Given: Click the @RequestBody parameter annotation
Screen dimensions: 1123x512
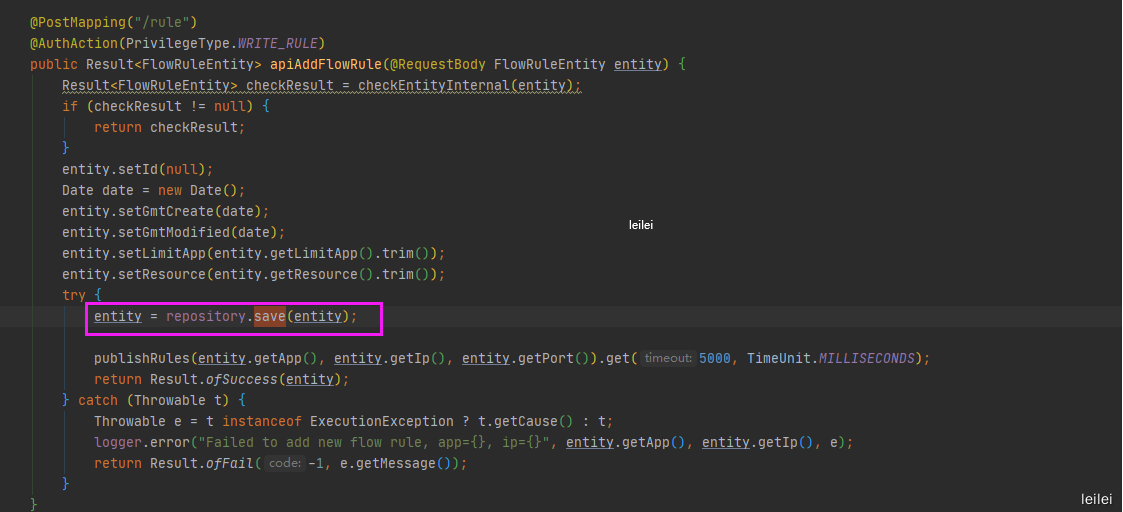Looking at the screenshot, I should (438, 64).
